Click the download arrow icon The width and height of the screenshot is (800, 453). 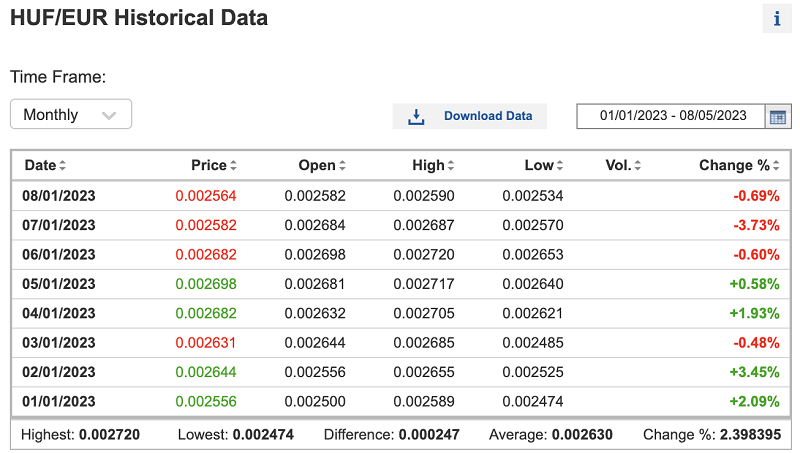(x=417, y=116)
